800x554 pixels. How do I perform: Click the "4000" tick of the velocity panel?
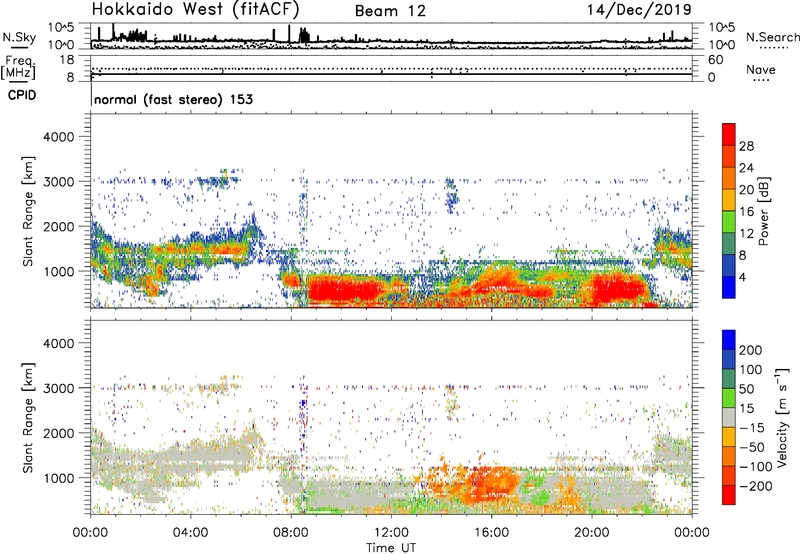[58, 343]
